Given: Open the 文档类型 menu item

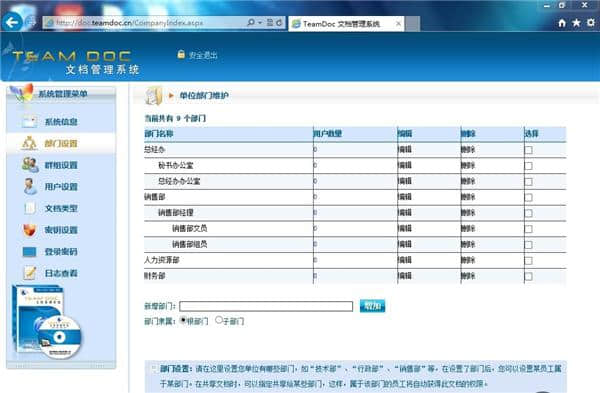Looking at the screenshot, I should [x=61, y=208].
